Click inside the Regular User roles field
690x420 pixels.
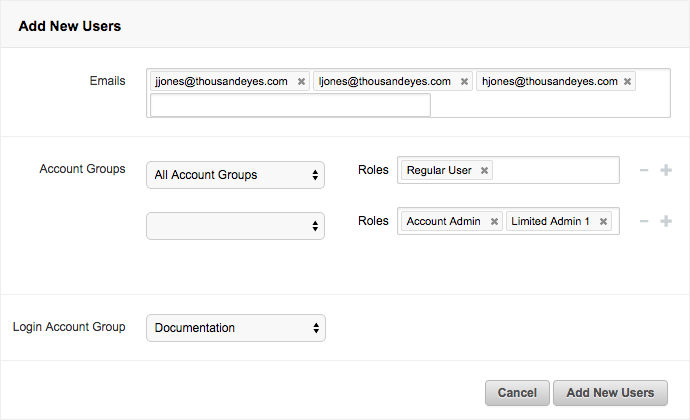pos(555,171)
